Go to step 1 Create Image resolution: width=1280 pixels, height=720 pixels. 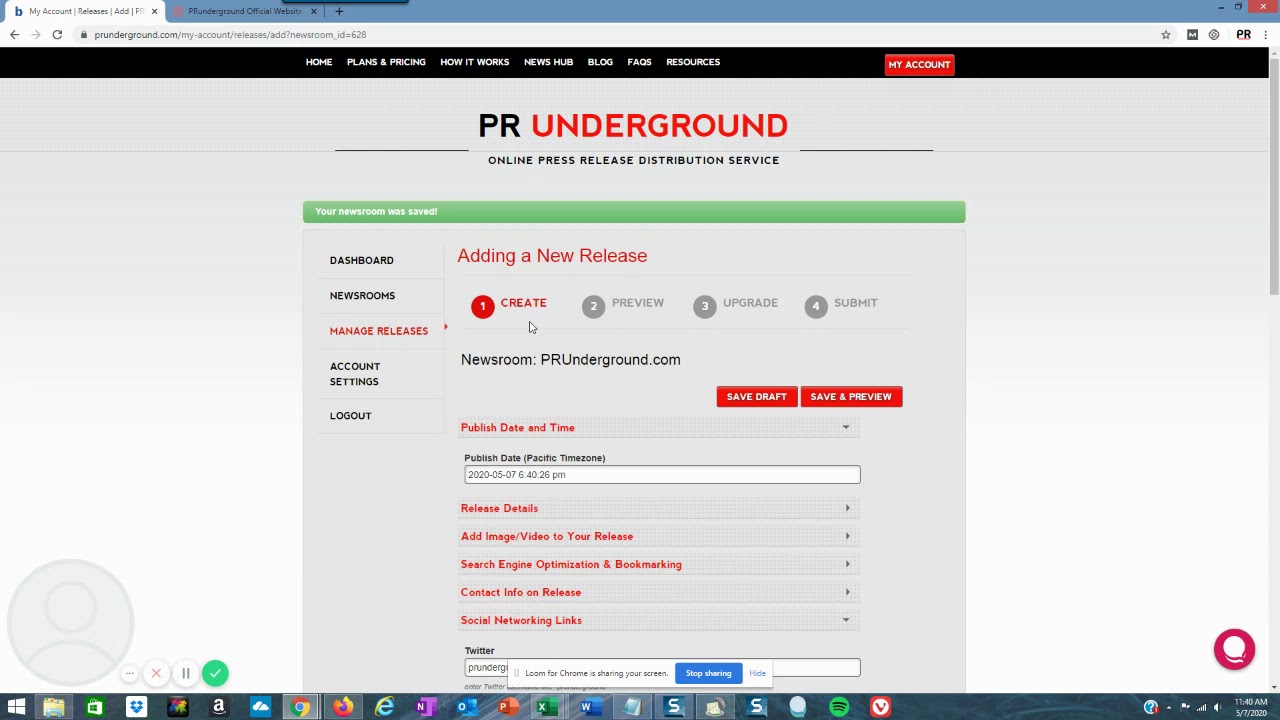click(x=510, y=305)
